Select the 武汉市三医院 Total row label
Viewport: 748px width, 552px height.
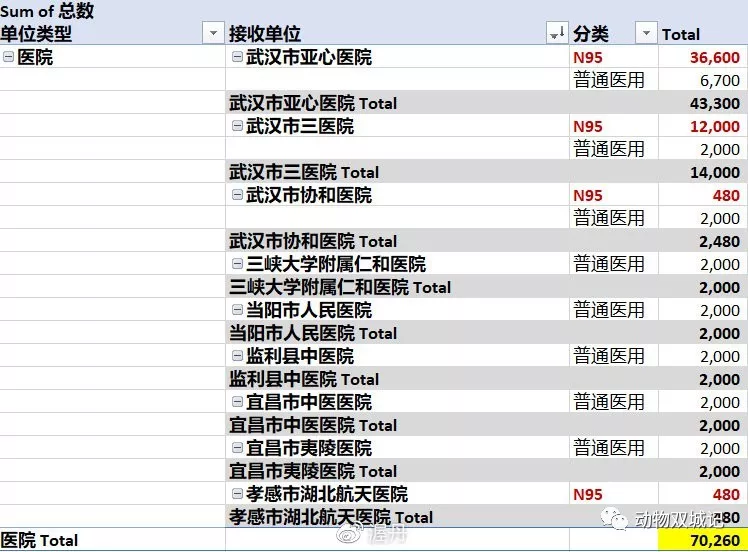point(304,172)
